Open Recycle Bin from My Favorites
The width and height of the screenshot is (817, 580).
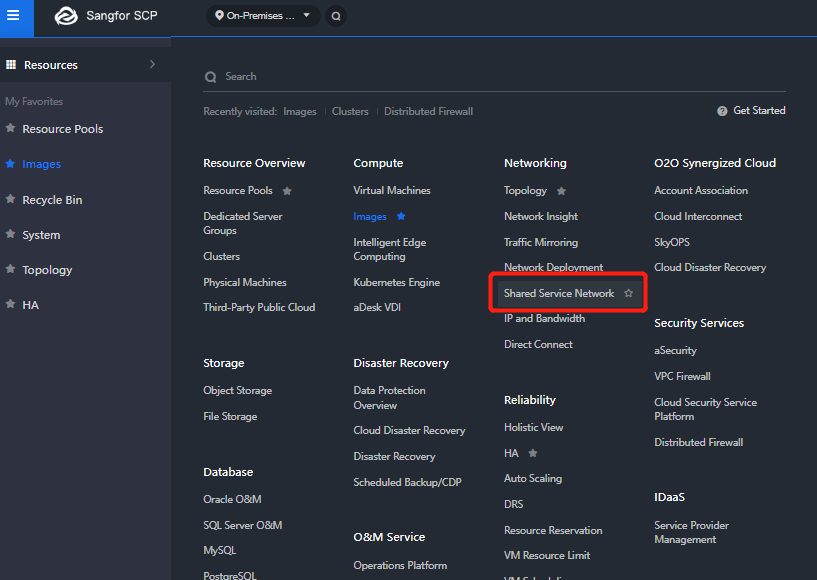pyautogui.click(x=52, y=200)
